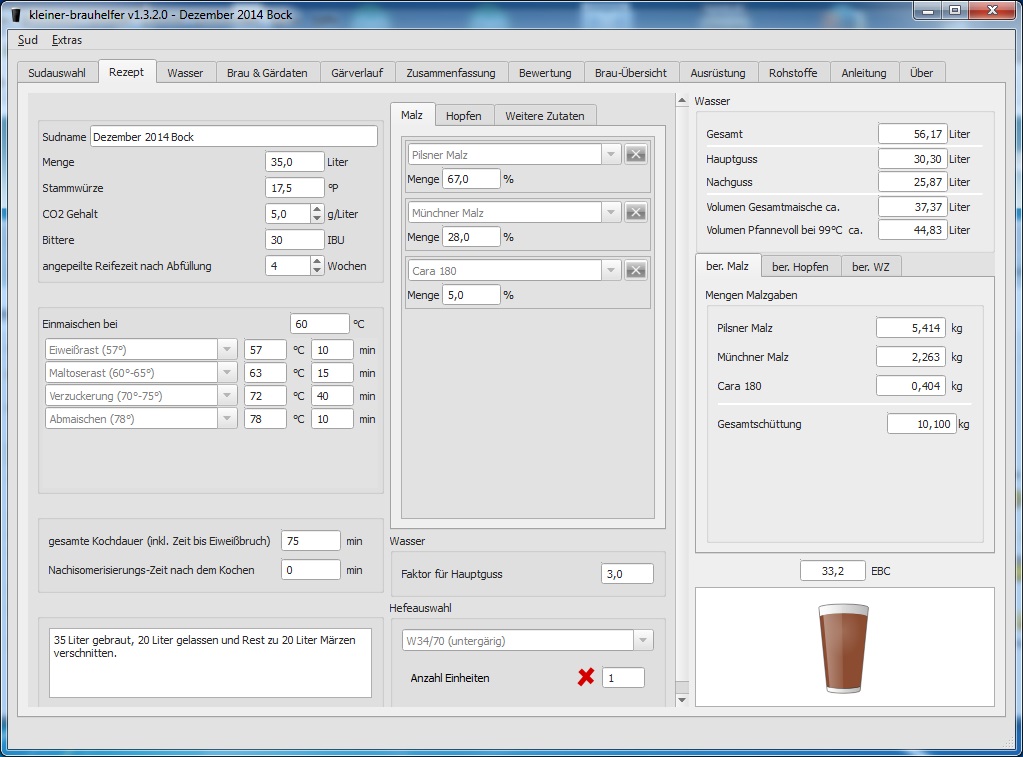Show the ber. Hopfen tab
This screenshot has width=1023, height=757.
pos(800,267)
